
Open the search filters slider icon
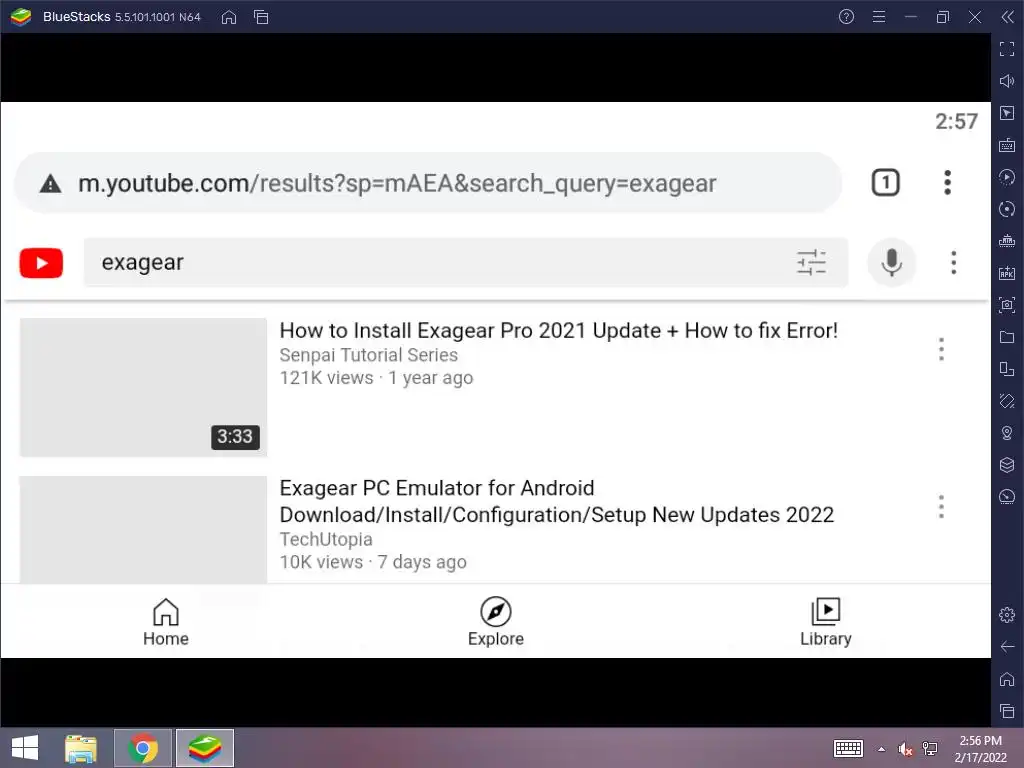[x=811, y=263]
